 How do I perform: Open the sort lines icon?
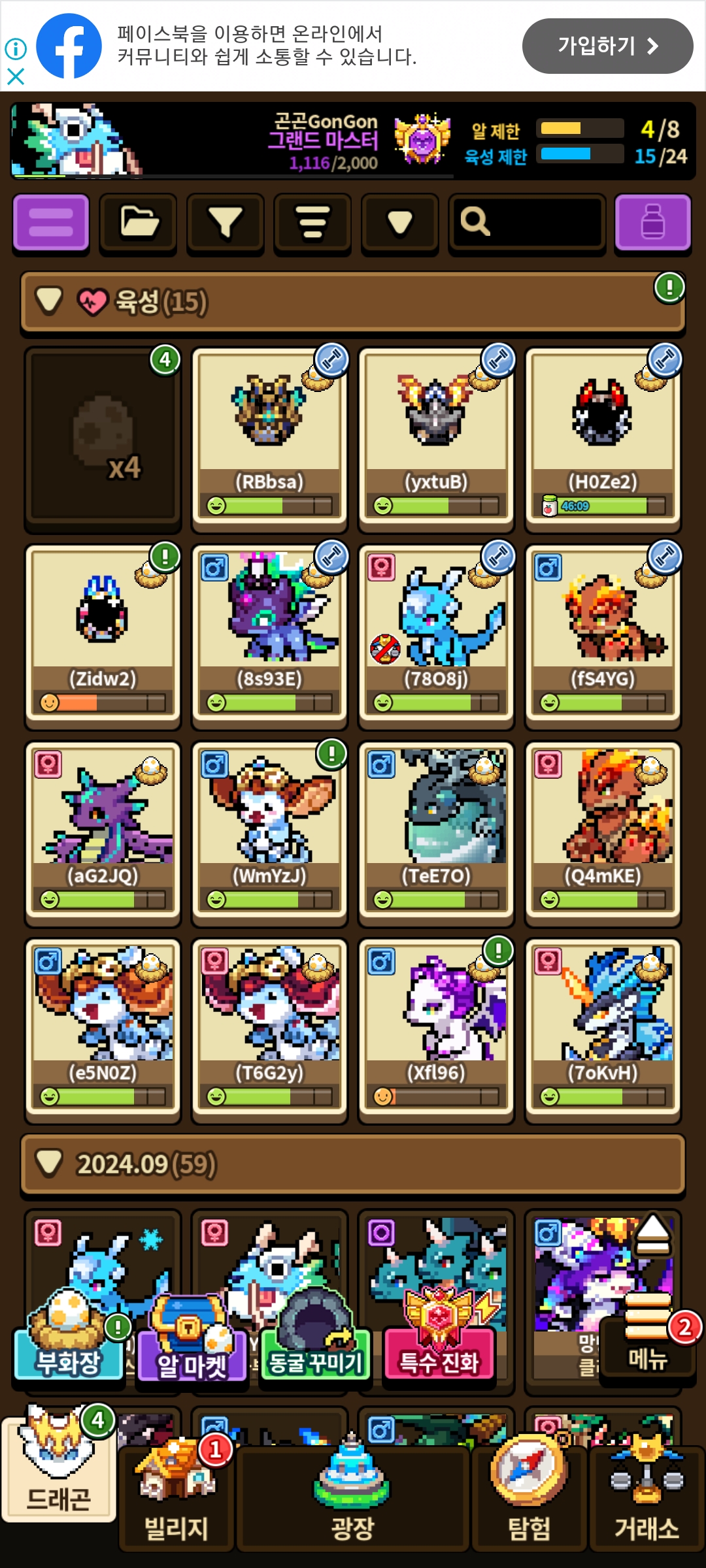click(312, 223)
